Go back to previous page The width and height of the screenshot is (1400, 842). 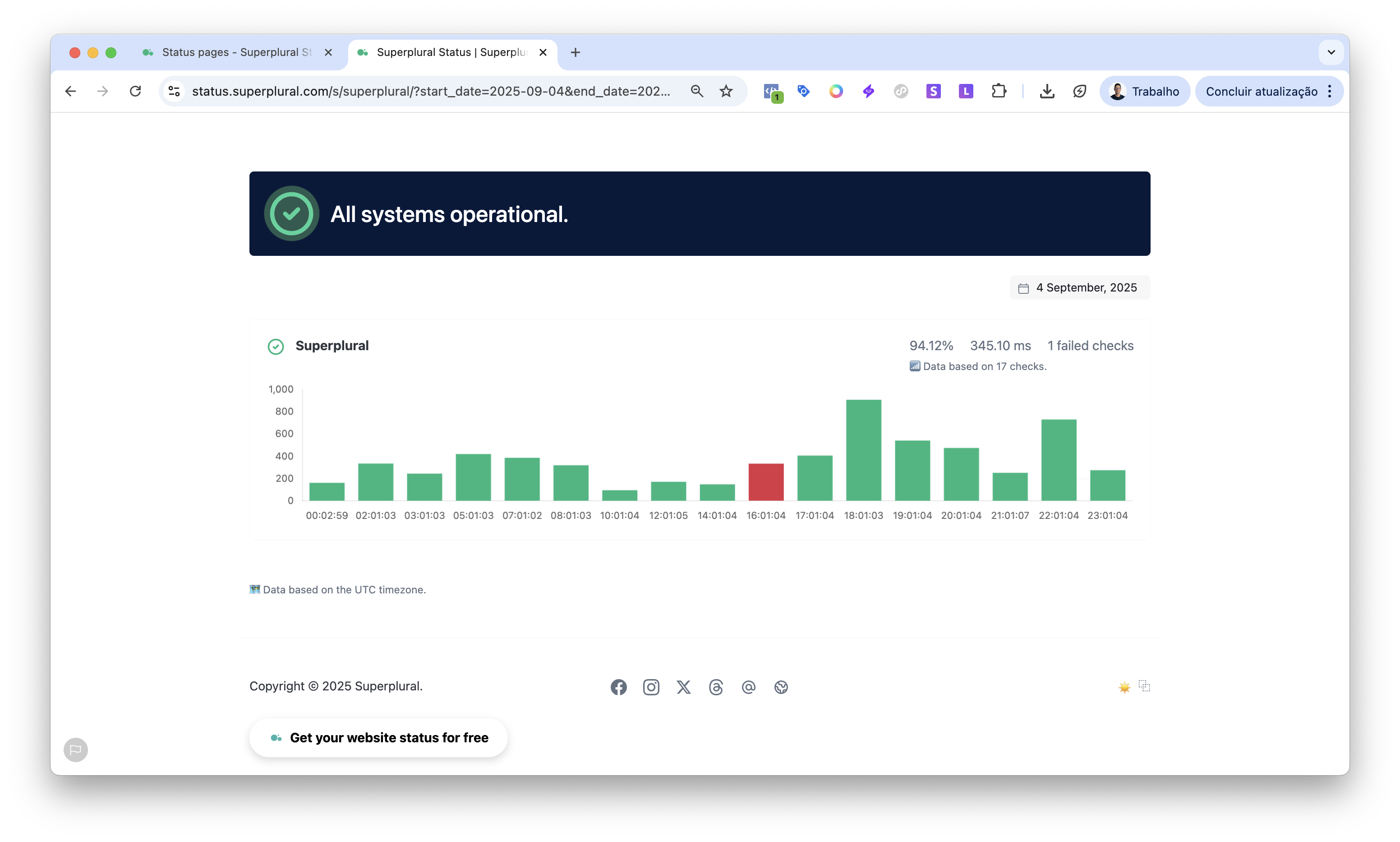click(70, 91)
